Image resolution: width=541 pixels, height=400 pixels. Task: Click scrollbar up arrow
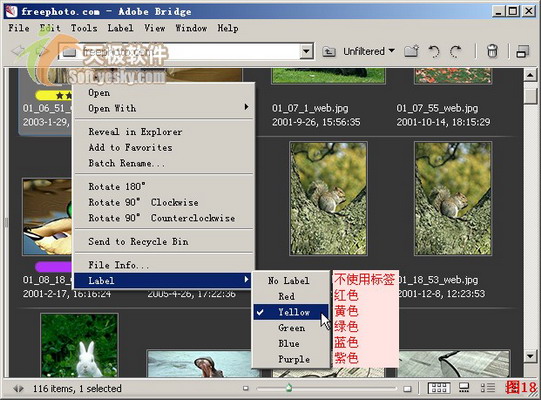tap(530, 75)
